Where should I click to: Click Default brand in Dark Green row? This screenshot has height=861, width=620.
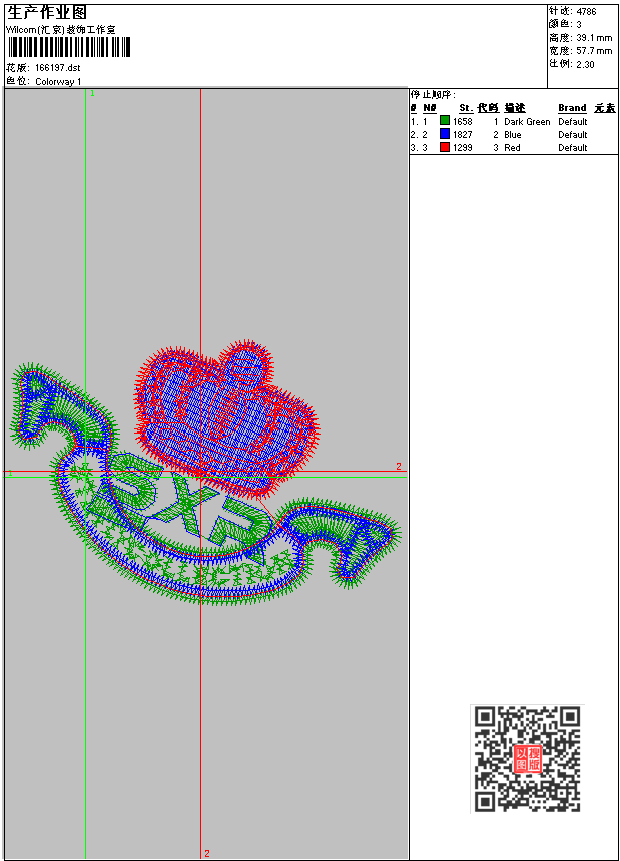click(573, 121)
